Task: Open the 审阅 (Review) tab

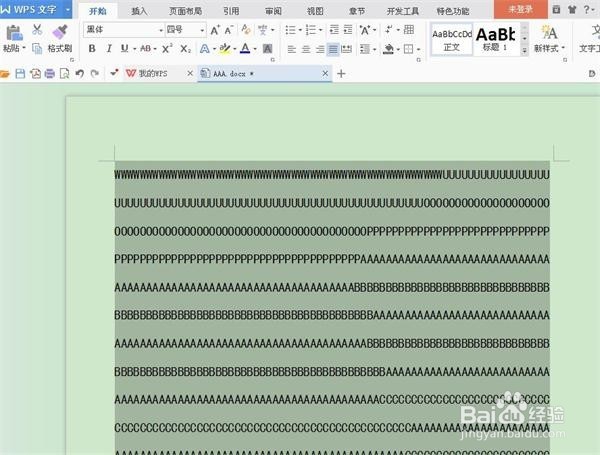Action: click(x=273, y=11)
